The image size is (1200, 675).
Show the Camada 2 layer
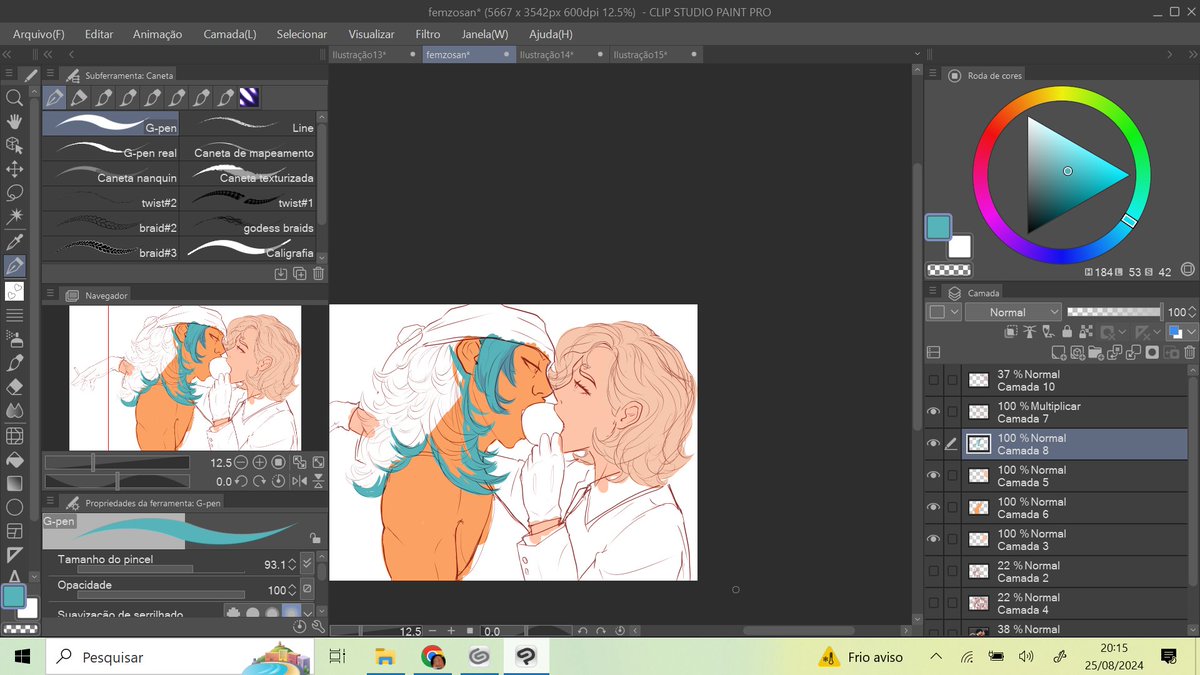pos(934,572)
